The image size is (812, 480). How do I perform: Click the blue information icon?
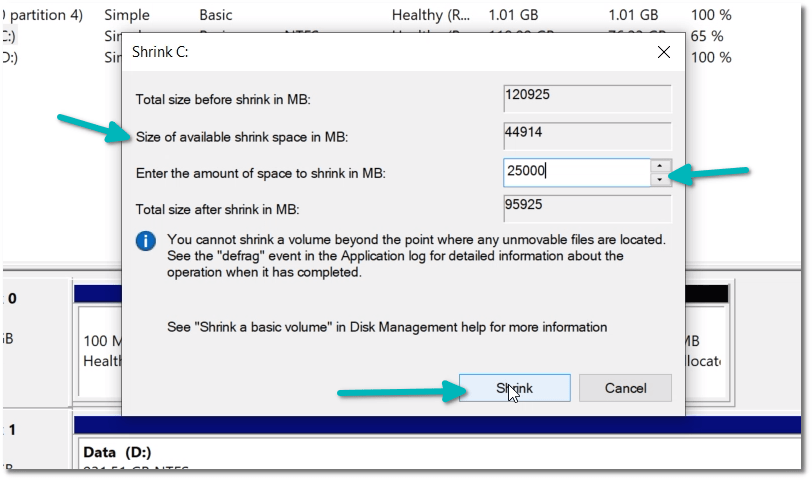click(146, 241)
